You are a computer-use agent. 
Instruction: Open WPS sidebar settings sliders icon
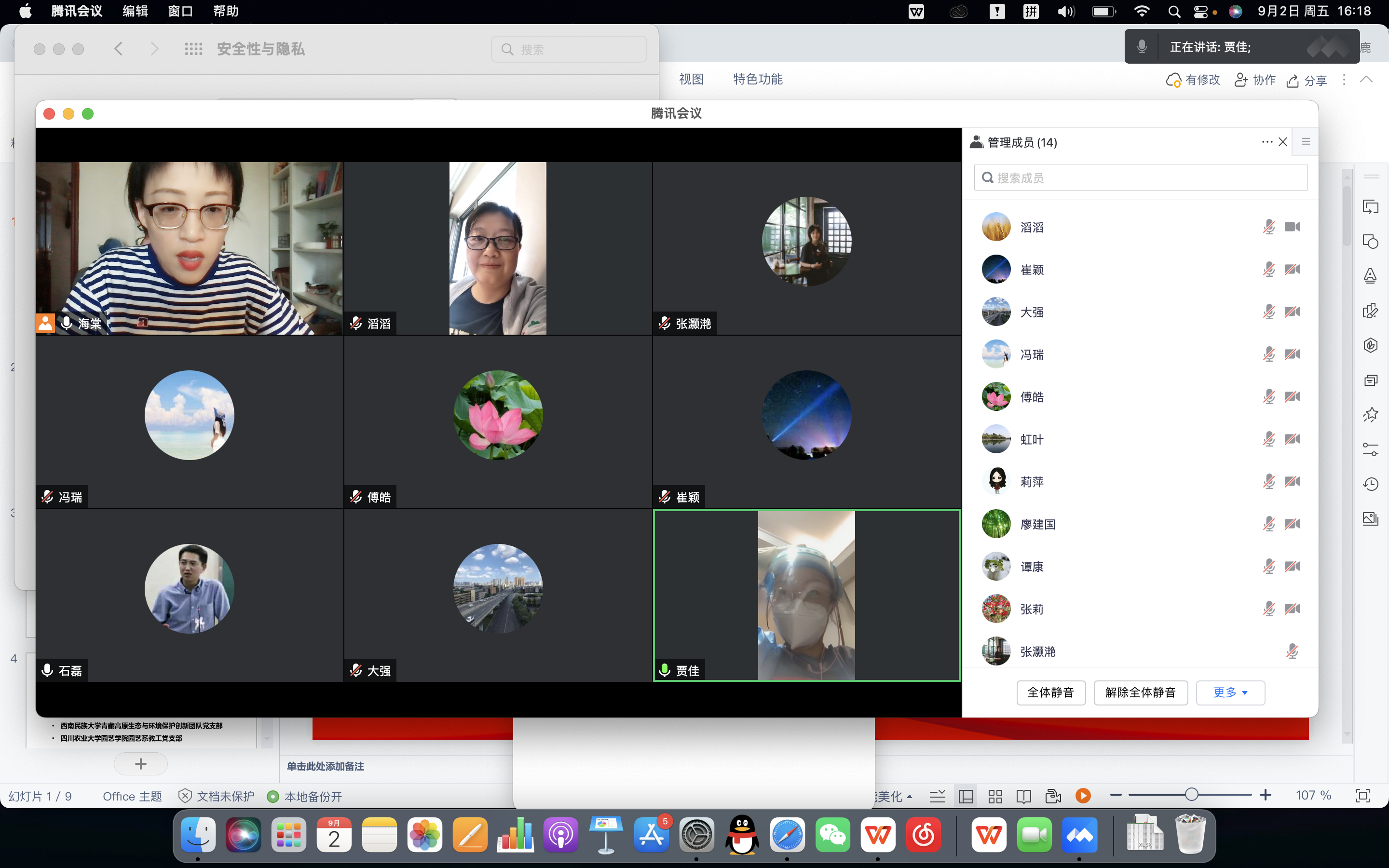[x=1370, y=449]
